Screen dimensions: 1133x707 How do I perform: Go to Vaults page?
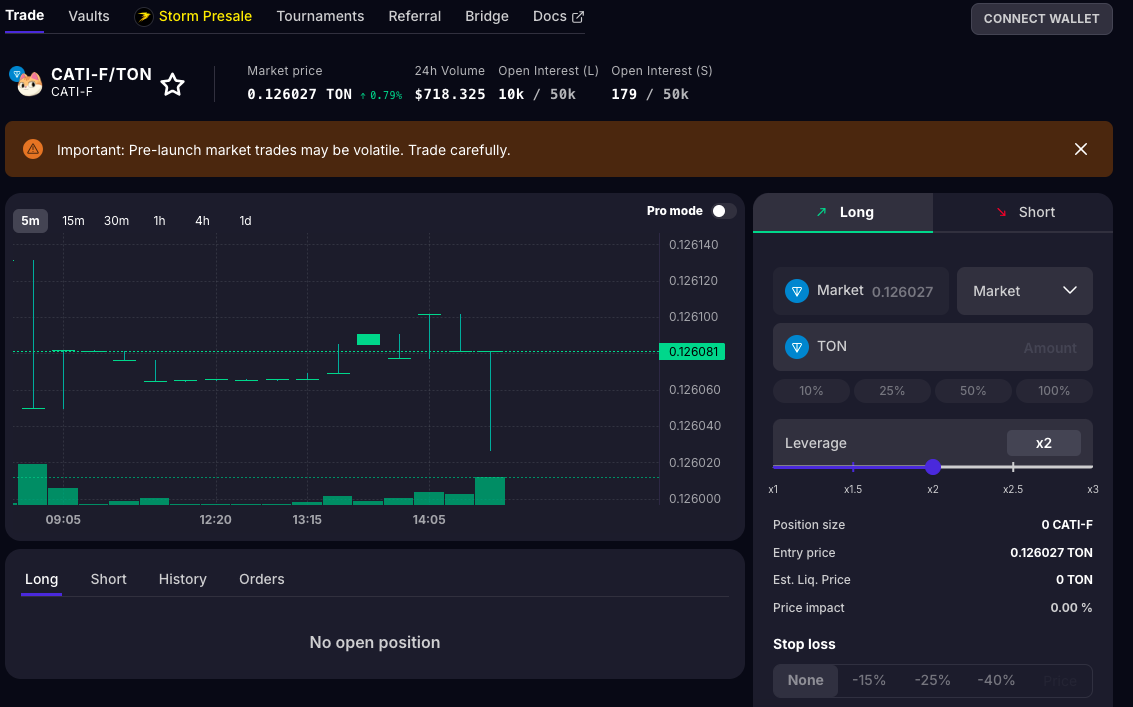(x=89, y=17)
